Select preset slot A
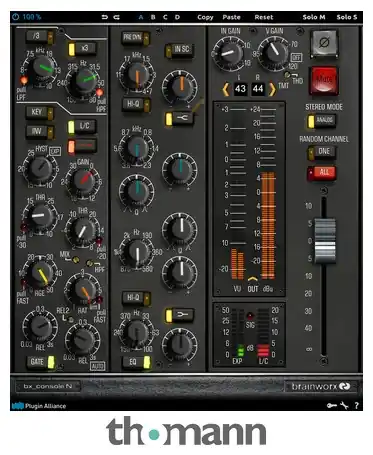373x455 pixels. [x=141, y=17]
